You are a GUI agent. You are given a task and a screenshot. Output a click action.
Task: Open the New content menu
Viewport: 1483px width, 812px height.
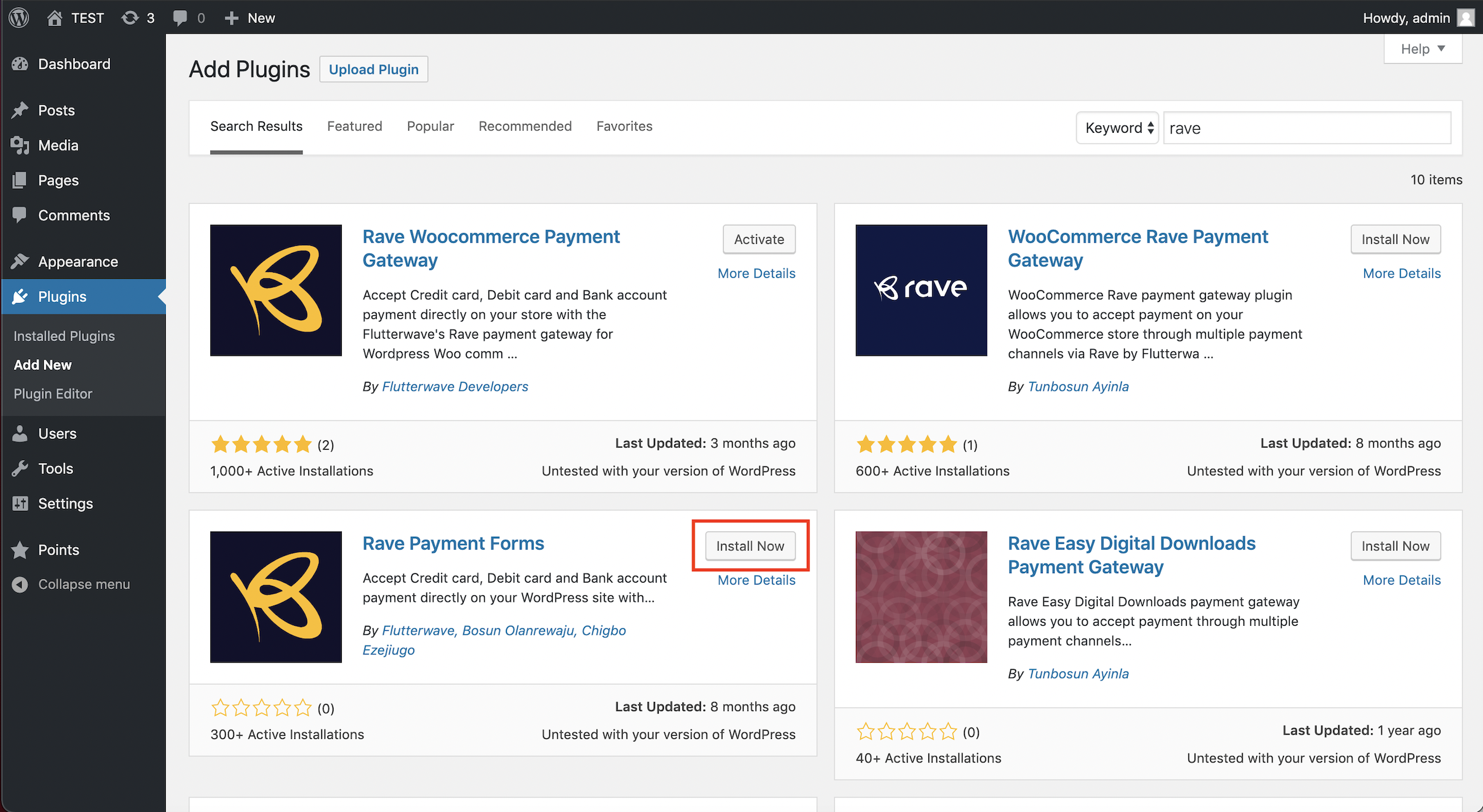point(250,17)
